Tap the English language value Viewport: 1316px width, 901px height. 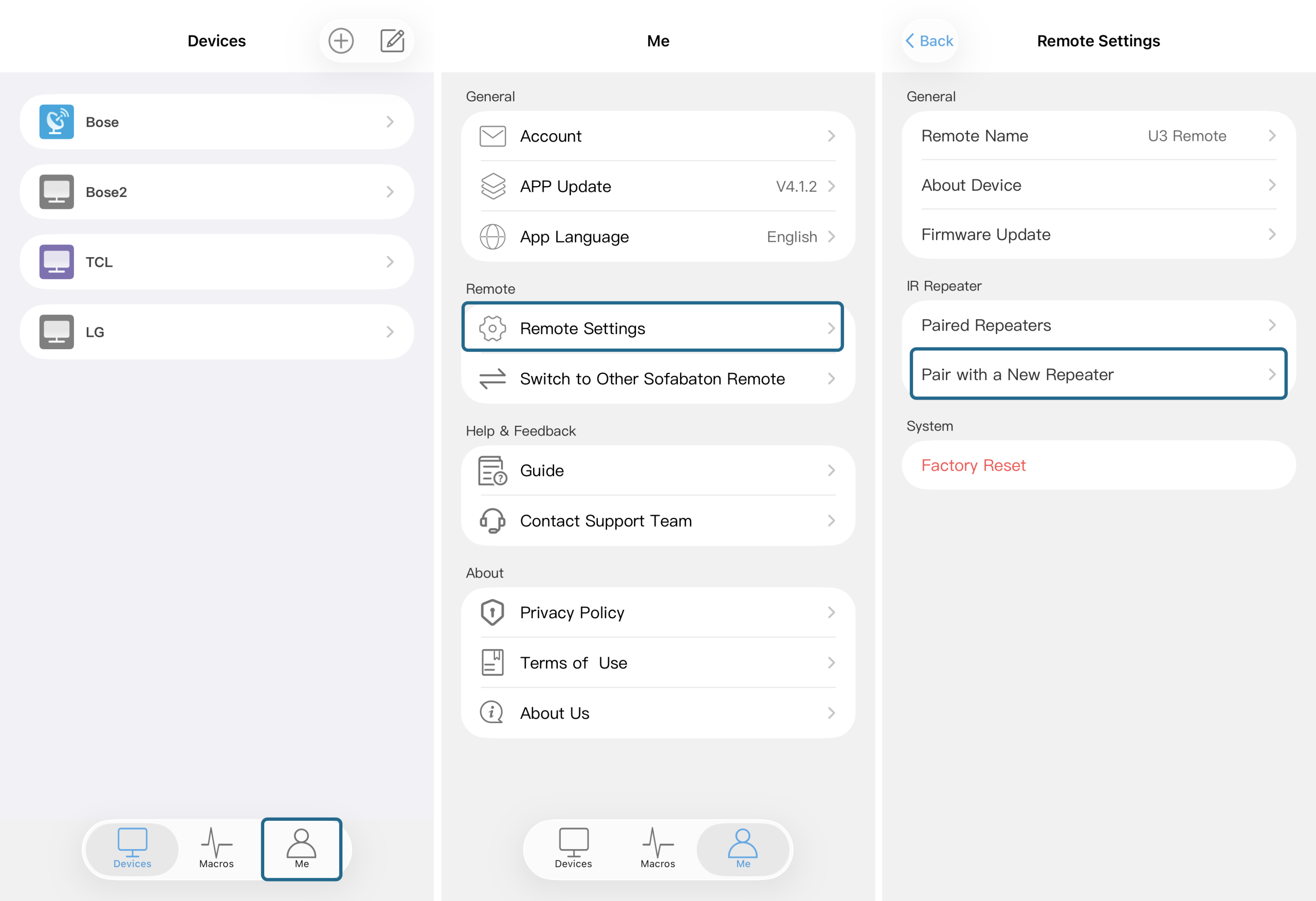[792, 237]
